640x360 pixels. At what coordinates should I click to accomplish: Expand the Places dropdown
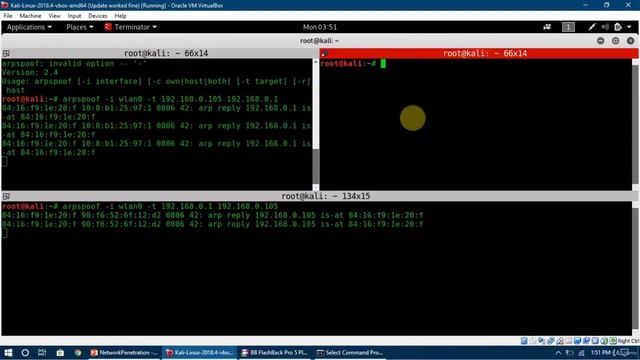[80, 27]
